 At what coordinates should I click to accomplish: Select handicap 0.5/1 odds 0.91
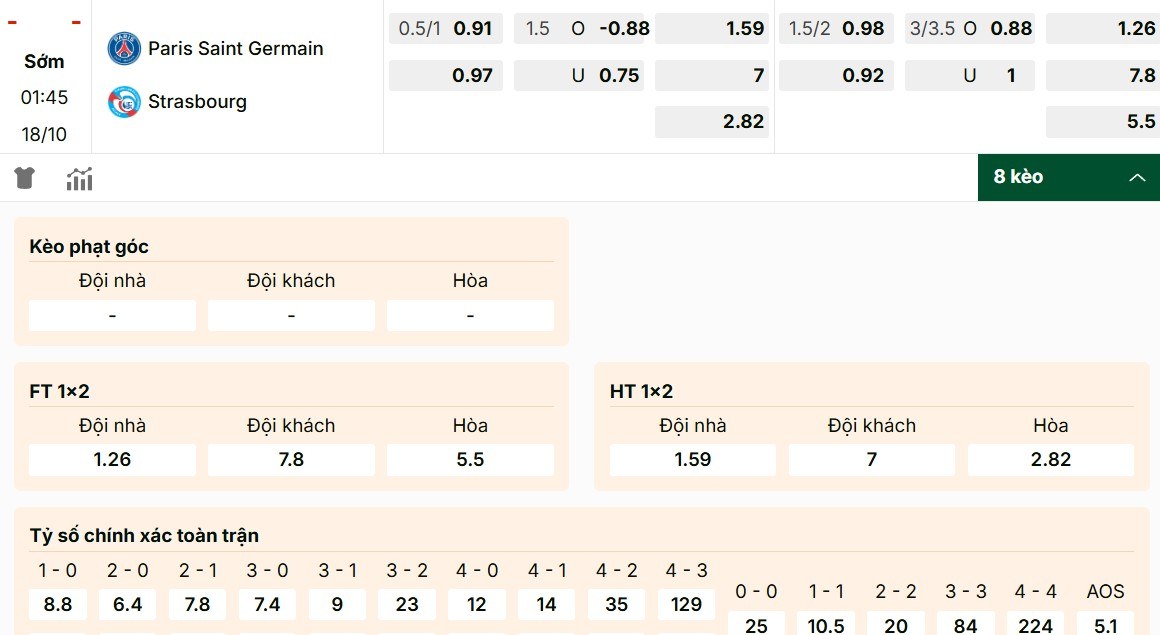tap(445, 28)
